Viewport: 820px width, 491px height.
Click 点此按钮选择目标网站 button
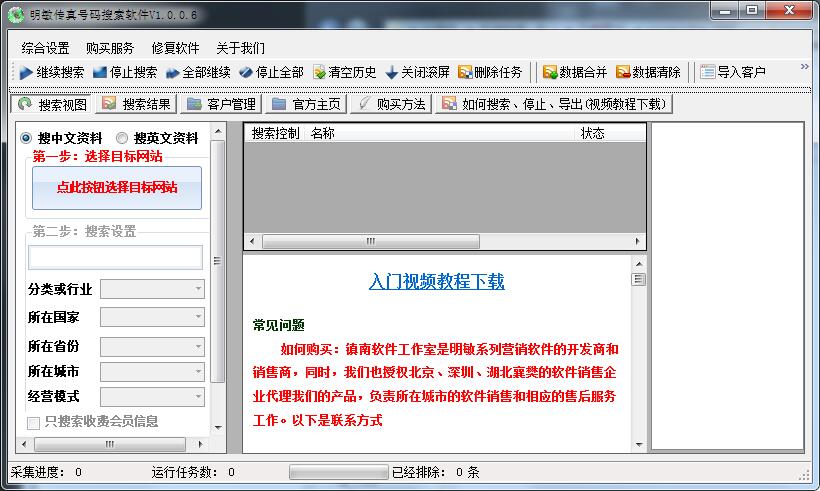pyautogui.click(x=116, y=188)
